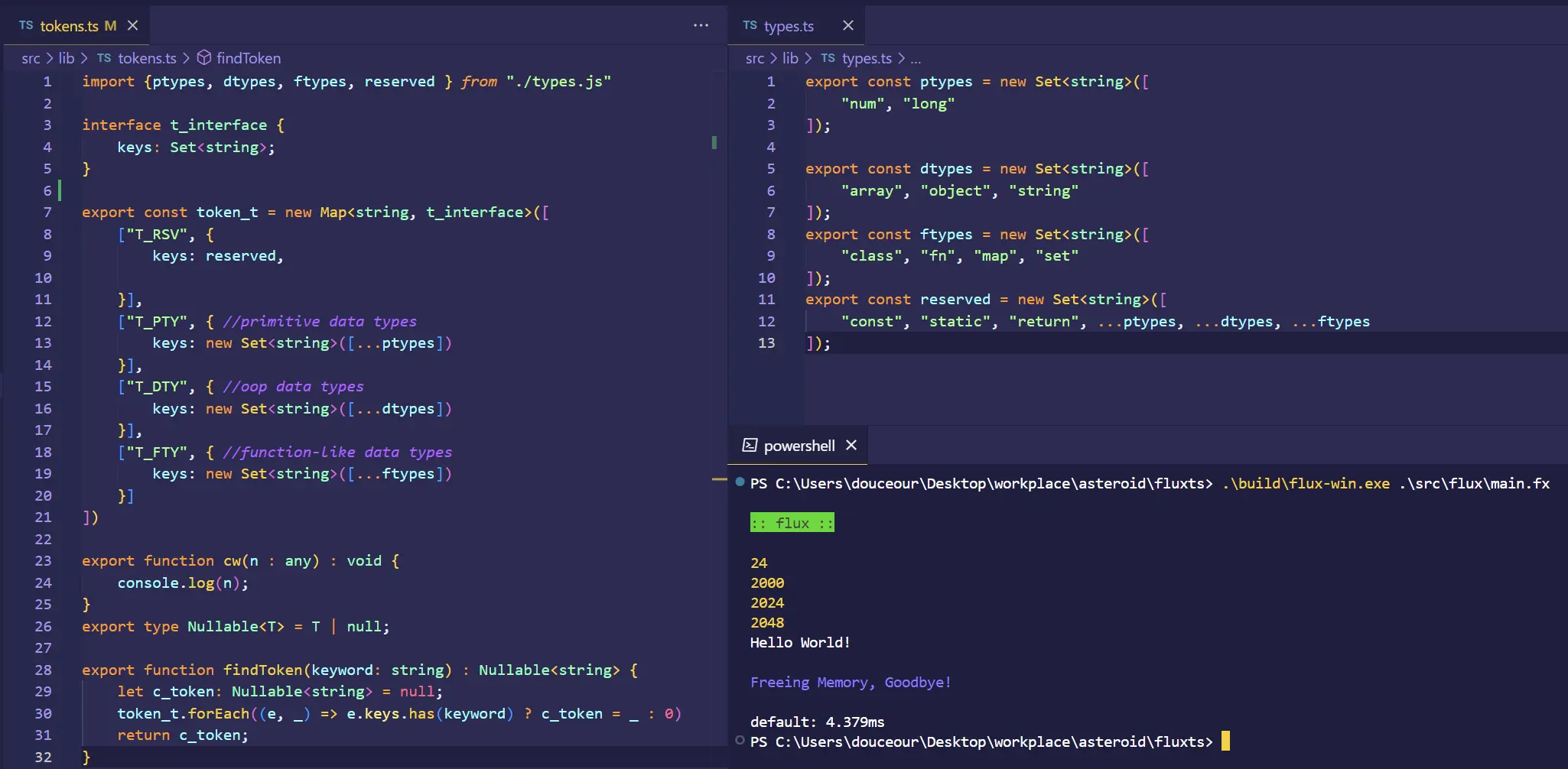The image size is (1568, 769).
Task: Click the TypeScript icon on the types.ts tab
Action: 750,25
